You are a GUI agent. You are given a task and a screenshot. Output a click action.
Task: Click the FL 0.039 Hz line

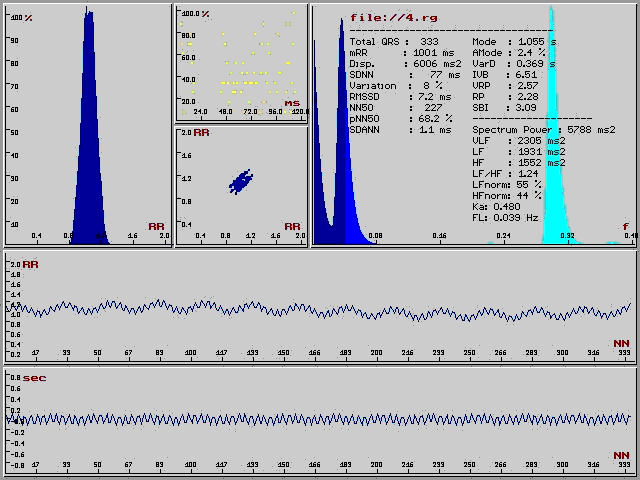pyautogui.click(x=505, y=217)
